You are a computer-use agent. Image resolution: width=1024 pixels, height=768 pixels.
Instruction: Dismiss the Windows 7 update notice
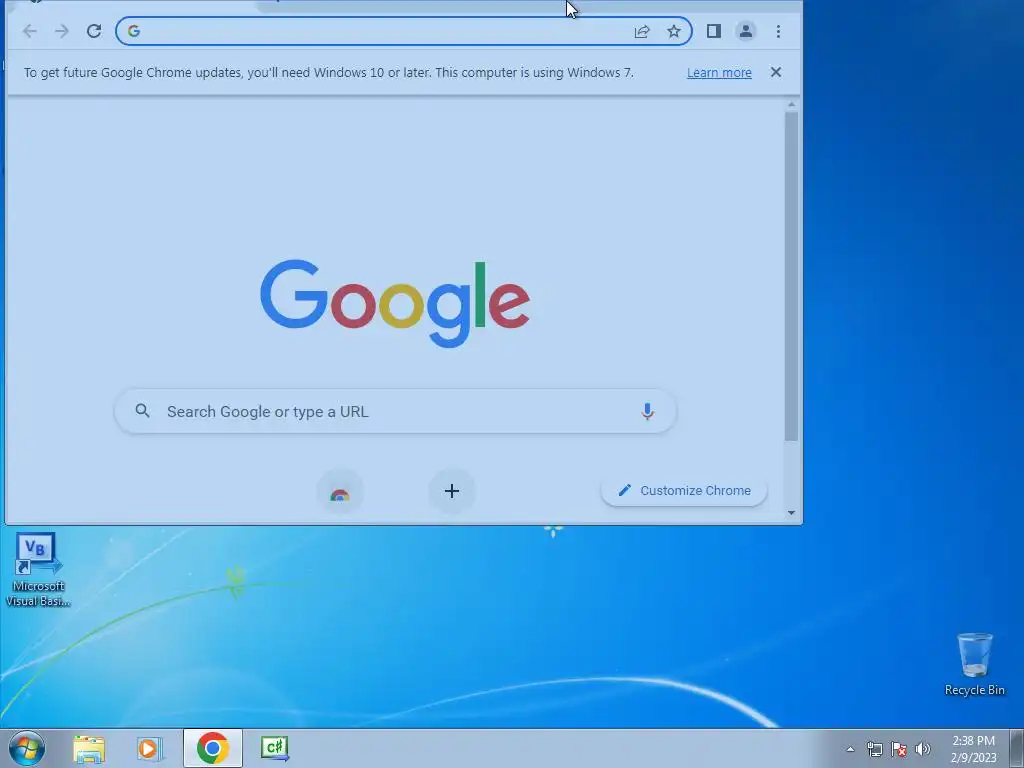point(776,72)
